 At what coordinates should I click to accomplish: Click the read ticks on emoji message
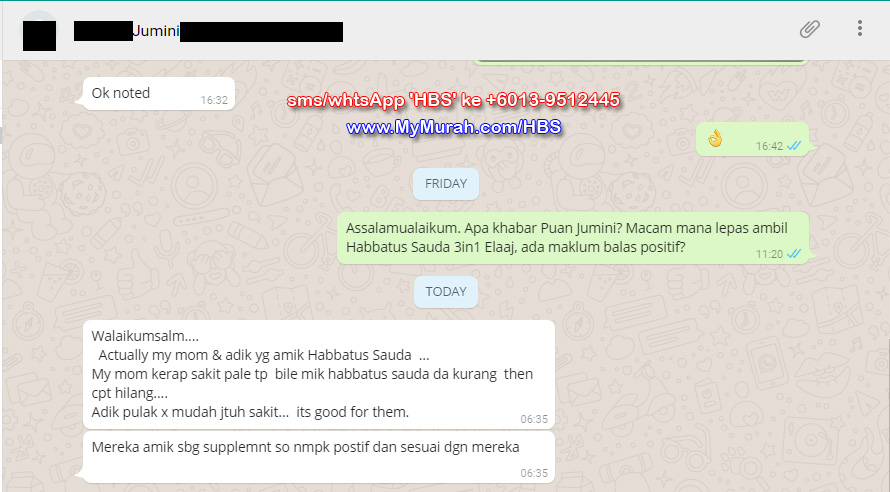tap(794, 146)
